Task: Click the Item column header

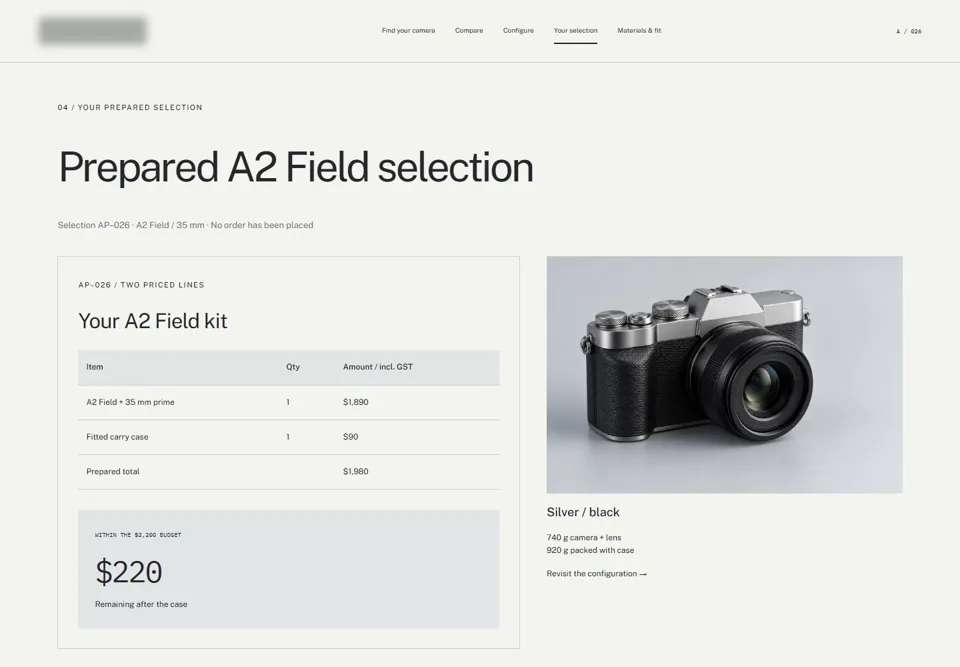Action: tap(94, 367)
